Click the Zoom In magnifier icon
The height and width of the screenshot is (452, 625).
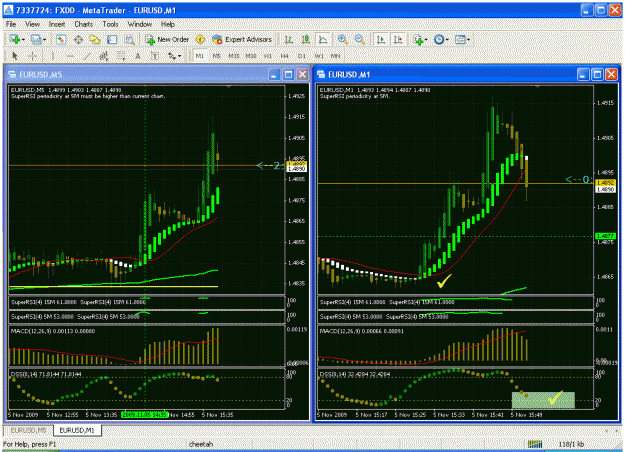click(342, 39)
